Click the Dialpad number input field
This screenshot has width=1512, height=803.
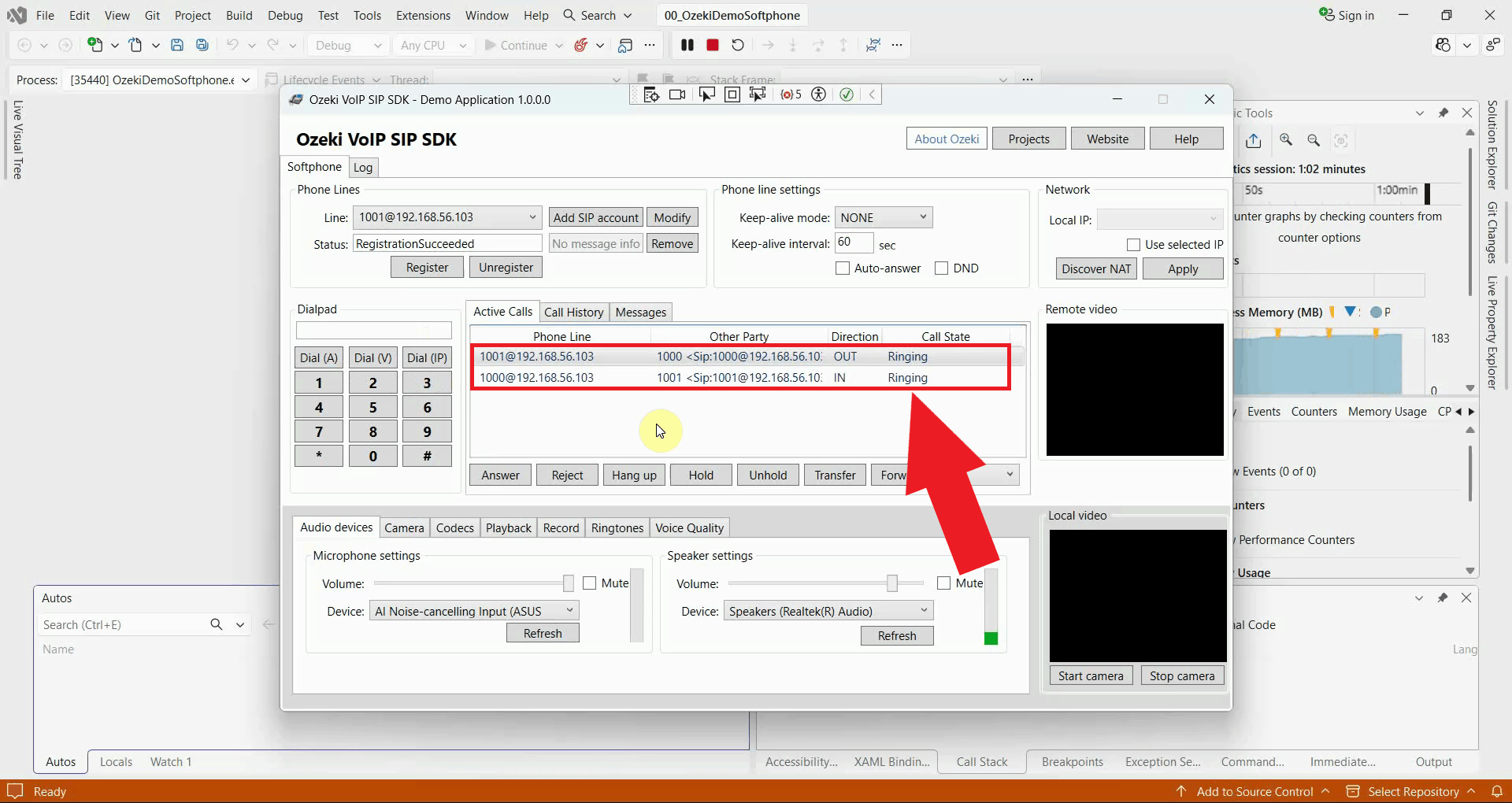point(374,331)
